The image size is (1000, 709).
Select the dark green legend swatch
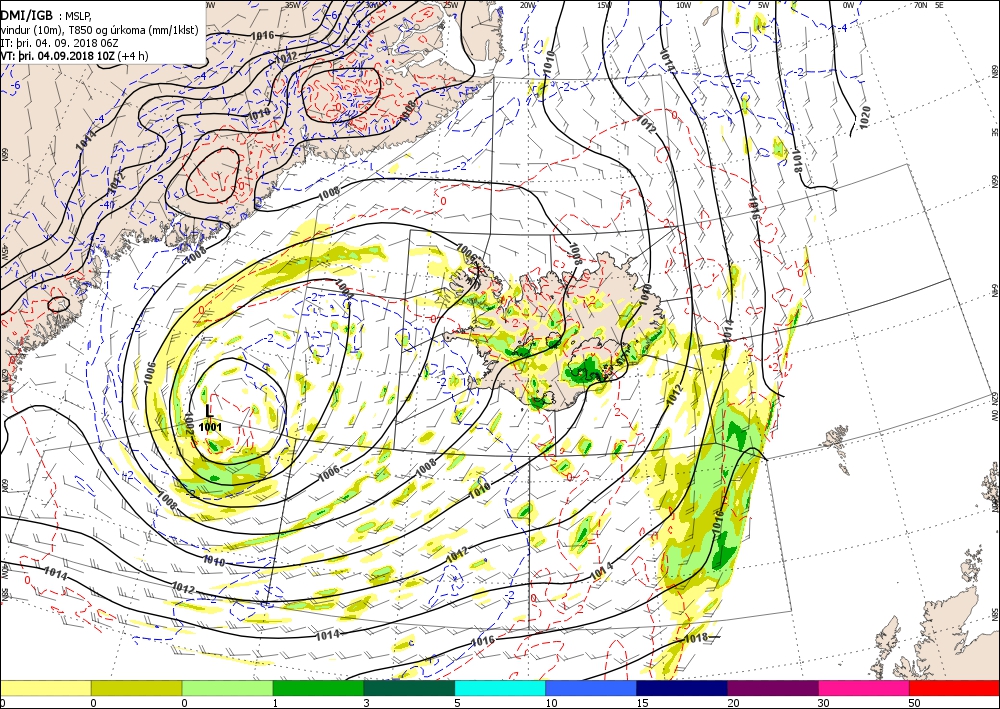tap(409, 688)
